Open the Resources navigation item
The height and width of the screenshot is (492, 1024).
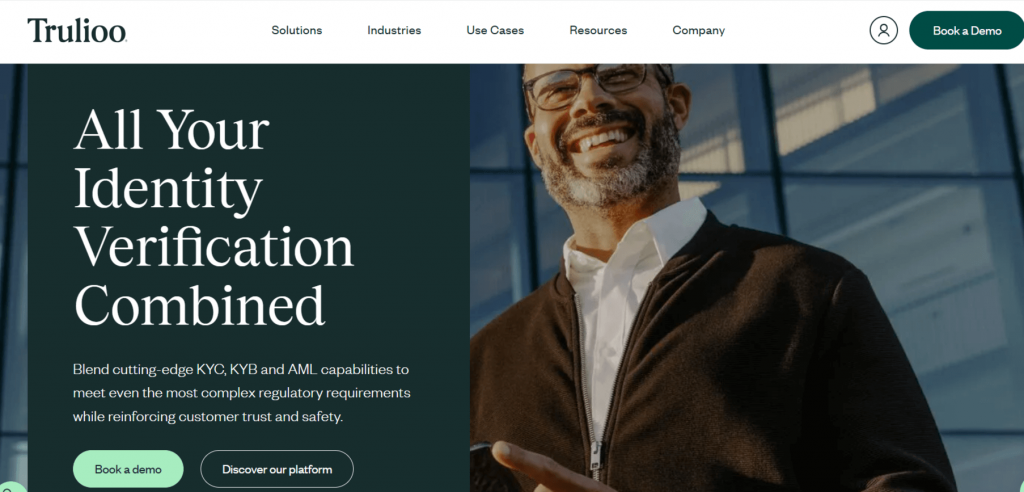tap(598, 30)
